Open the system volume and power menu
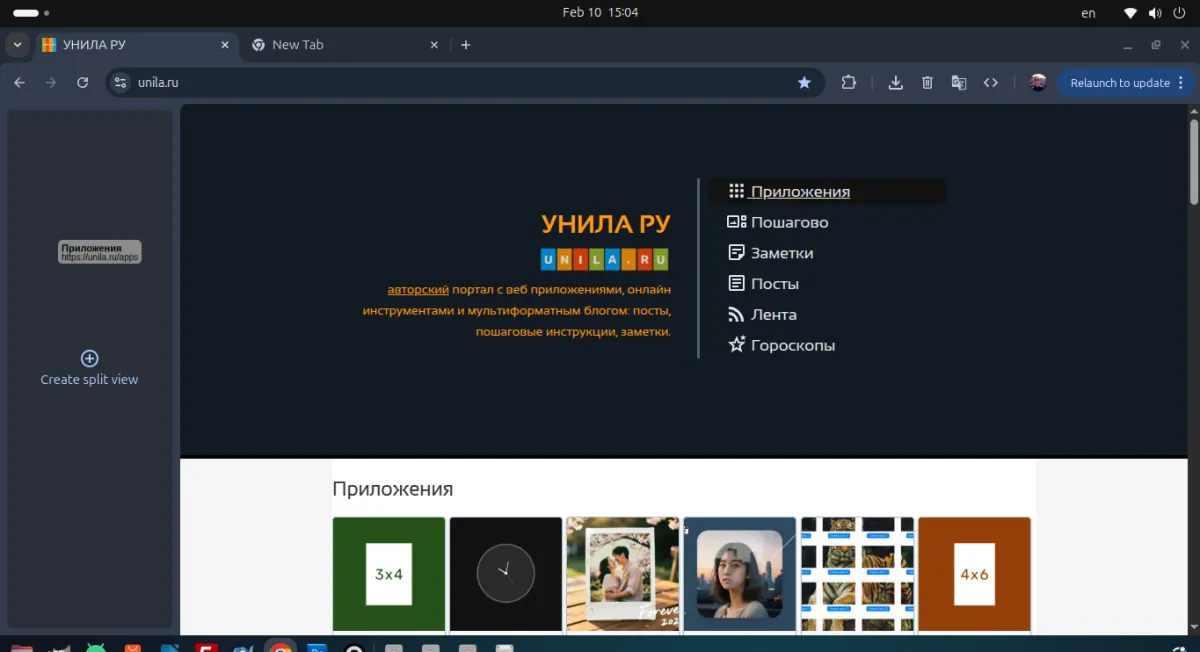The width and height of the screenshot is (1200, 652). click(1155, 13)
